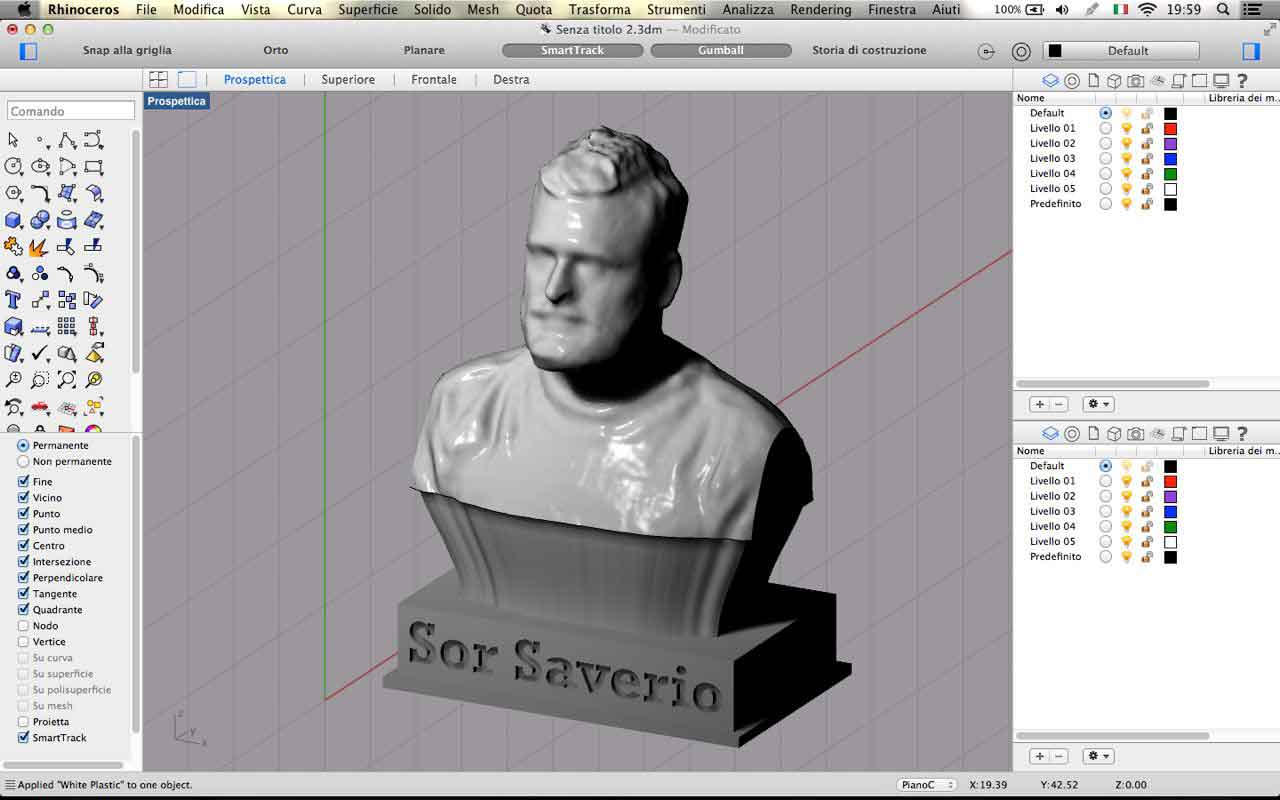
Task: Open monitor display tab in upper right panel
Action: point(1221,81)
